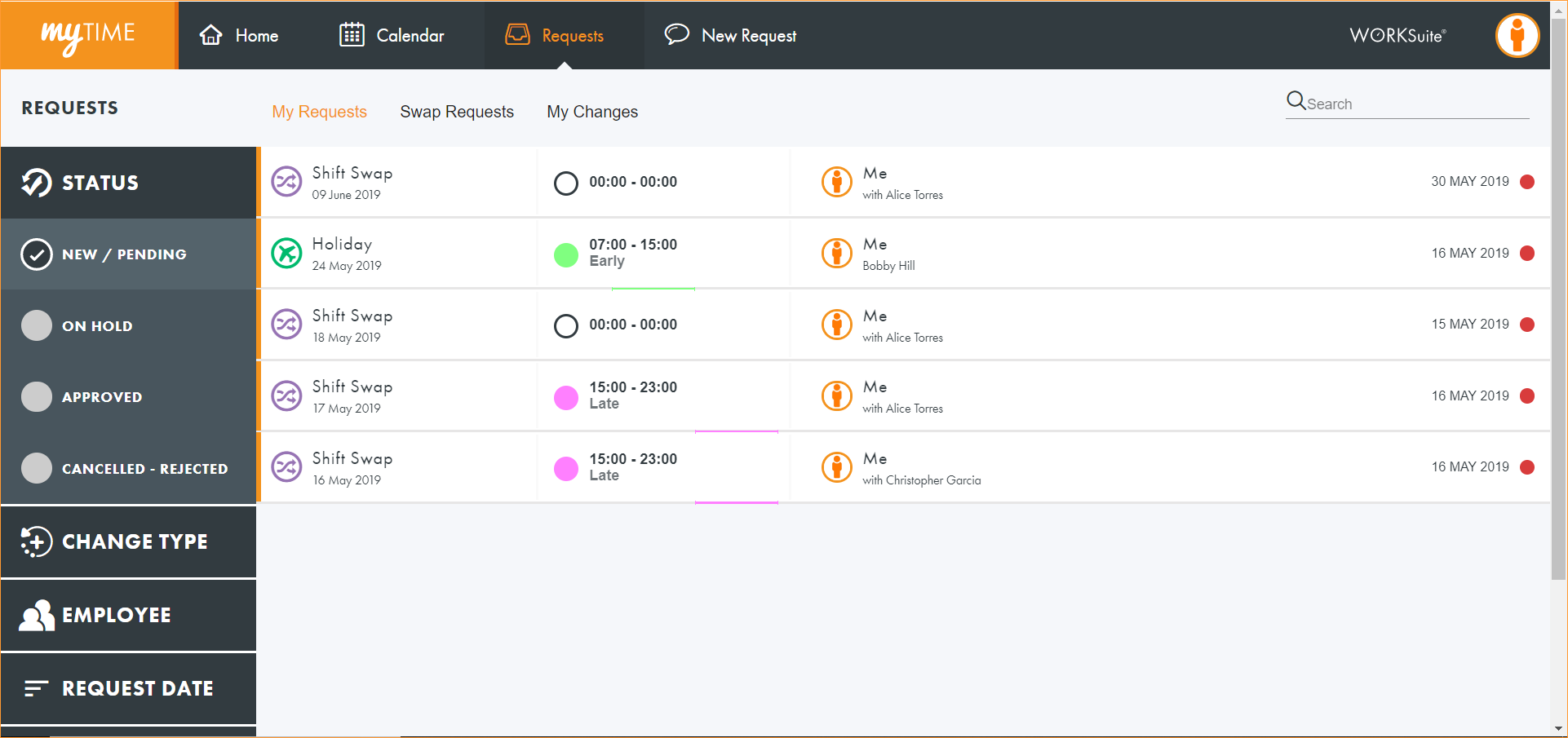Click the Bobby Hill name
Viewport: 1568px width, 738px height.
888,266
